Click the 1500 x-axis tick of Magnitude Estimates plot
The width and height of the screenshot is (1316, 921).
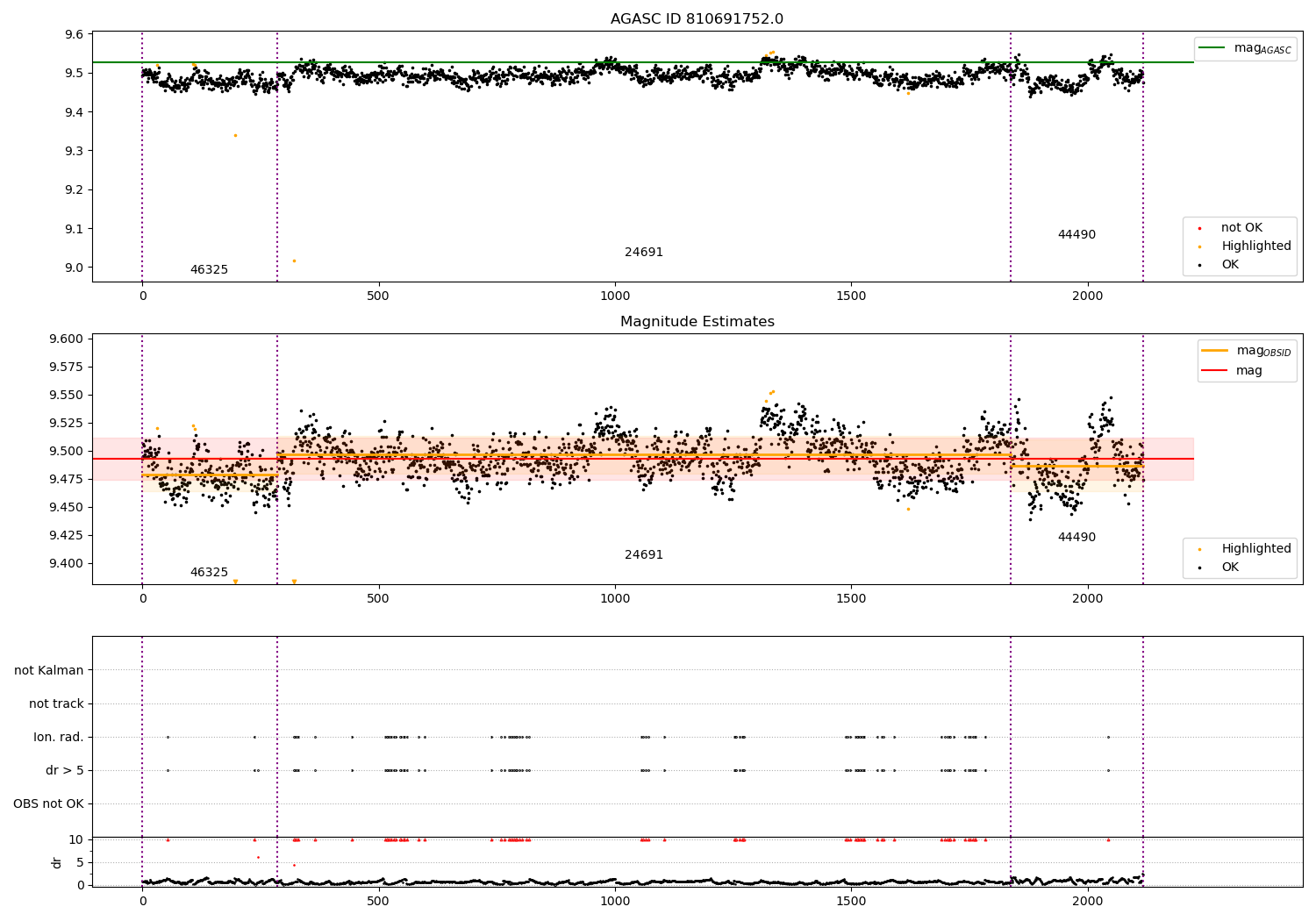852,599
